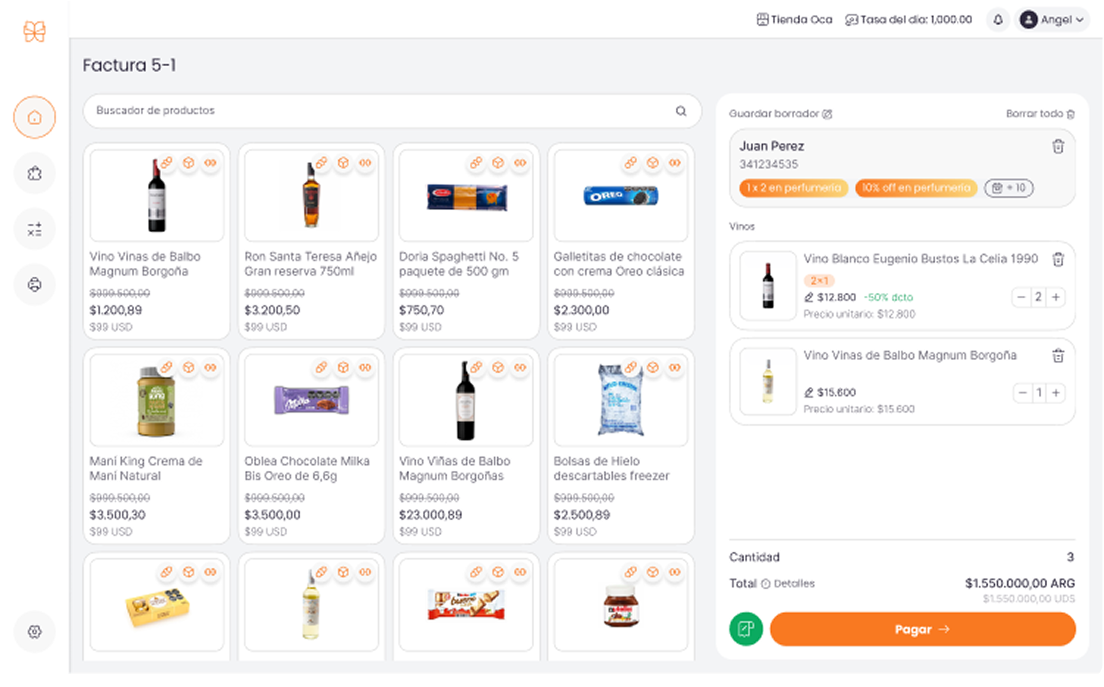Screen dimensions: 1104x687
Task: Click the notification bell icon
Action: tap(997, 20)
